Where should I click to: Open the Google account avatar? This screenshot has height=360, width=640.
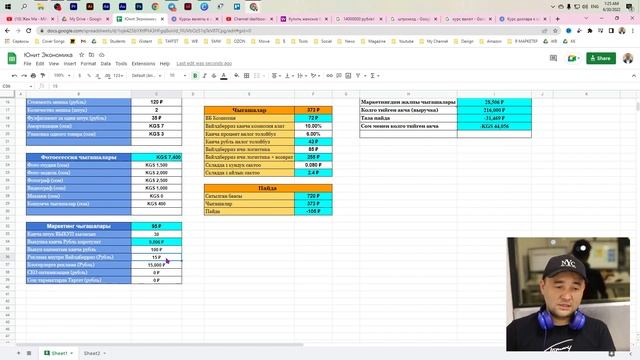point(628,58)
